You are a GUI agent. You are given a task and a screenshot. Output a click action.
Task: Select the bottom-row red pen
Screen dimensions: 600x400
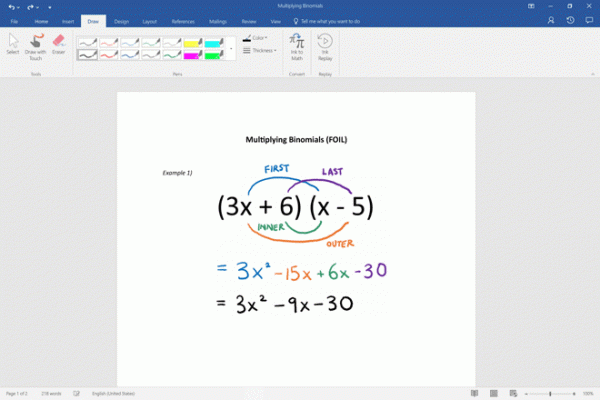[x=109, y=55]
